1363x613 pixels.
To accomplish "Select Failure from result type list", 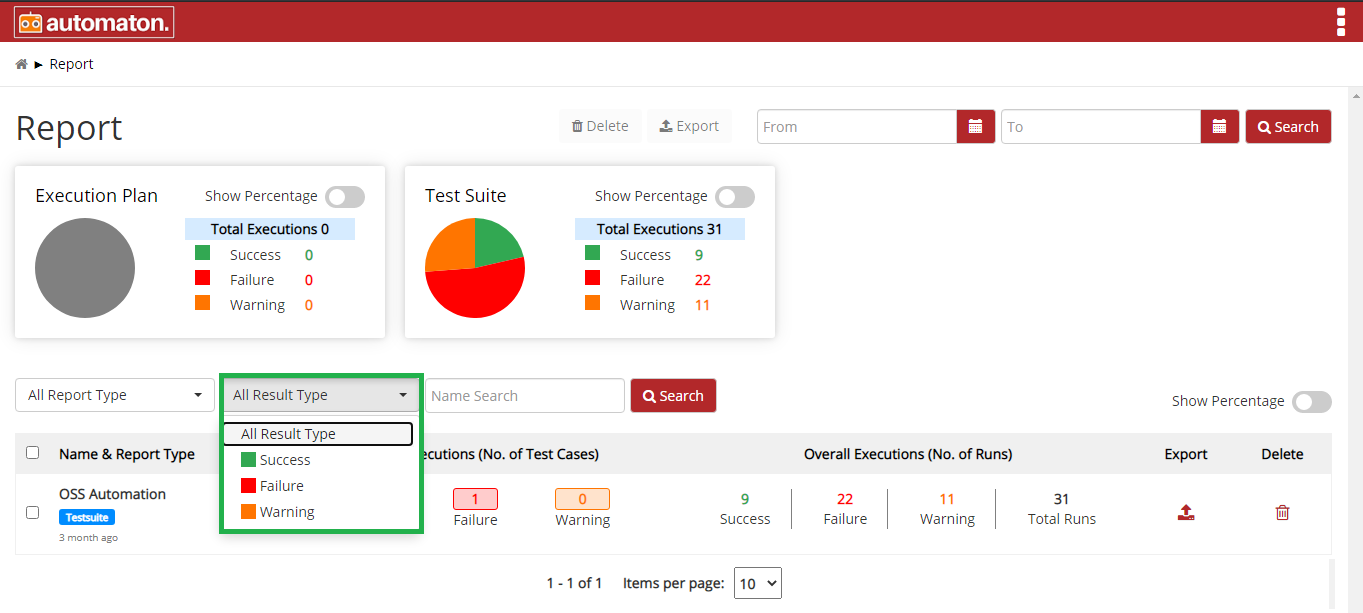I will pyautogui.click(x=281, y=486).
